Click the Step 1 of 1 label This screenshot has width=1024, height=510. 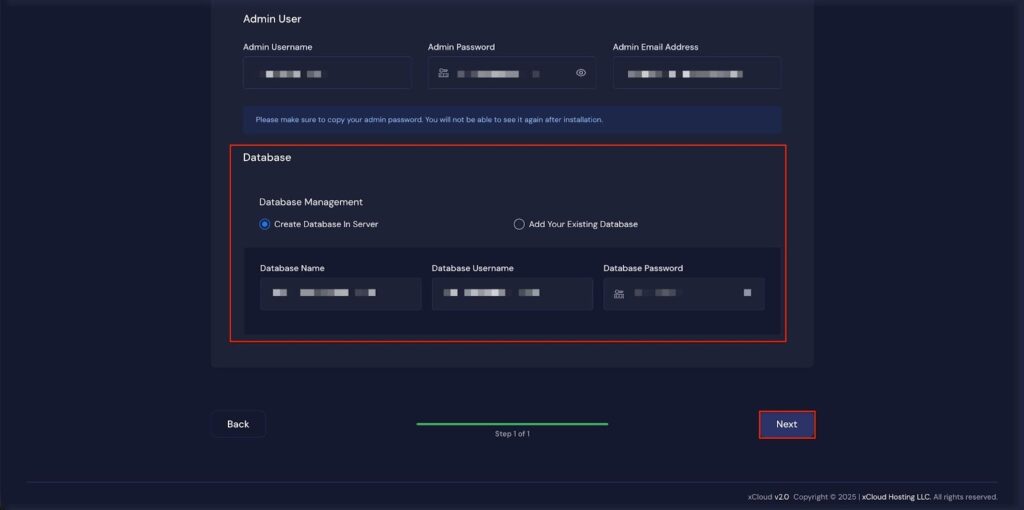512,434
